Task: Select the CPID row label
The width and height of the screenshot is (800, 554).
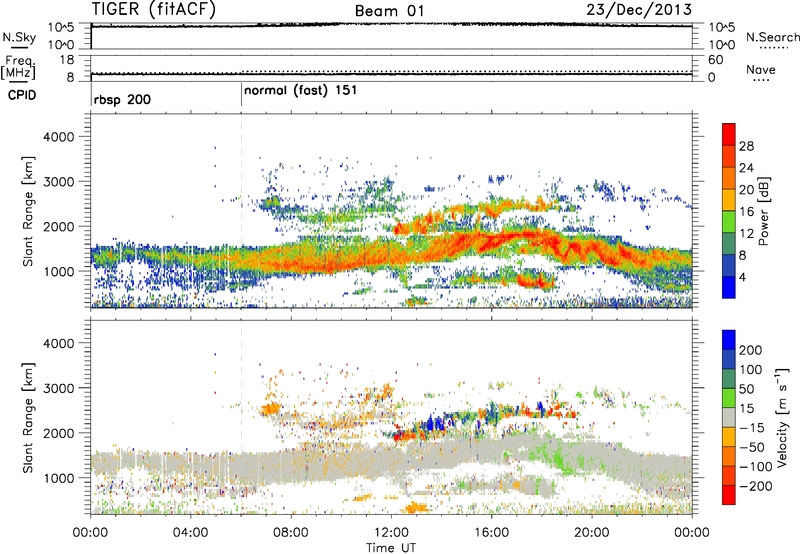Action: tap(22, 95)
